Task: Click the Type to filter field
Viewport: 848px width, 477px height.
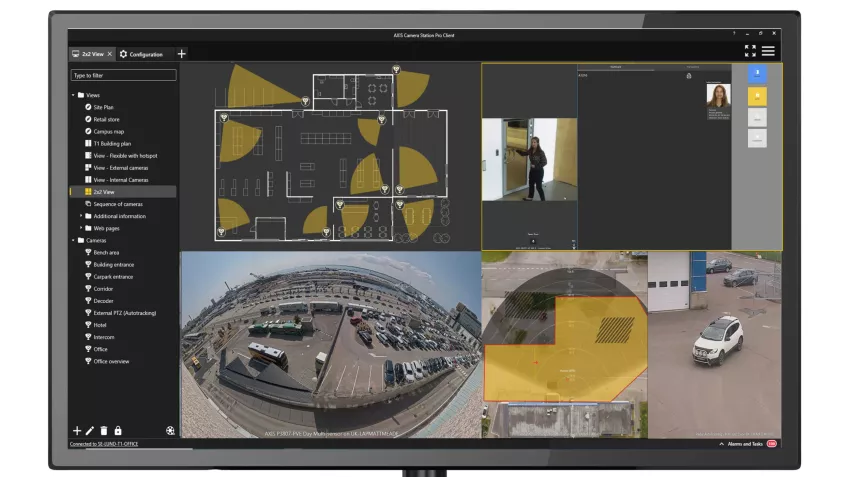Action: click(123, 75)
